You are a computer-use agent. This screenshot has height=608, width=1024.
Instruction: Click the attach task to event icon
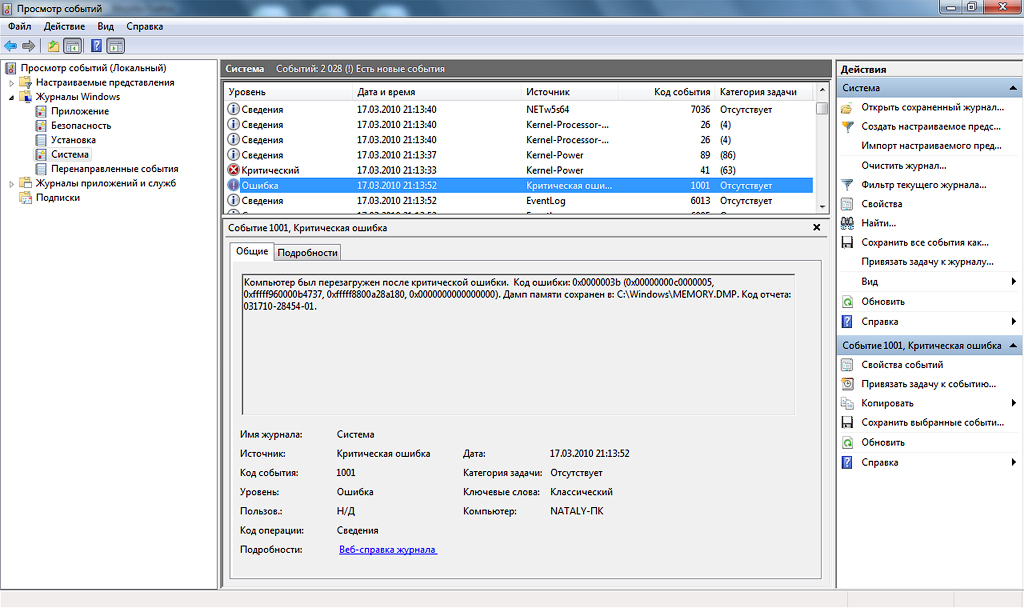click(x=847, y=384)
